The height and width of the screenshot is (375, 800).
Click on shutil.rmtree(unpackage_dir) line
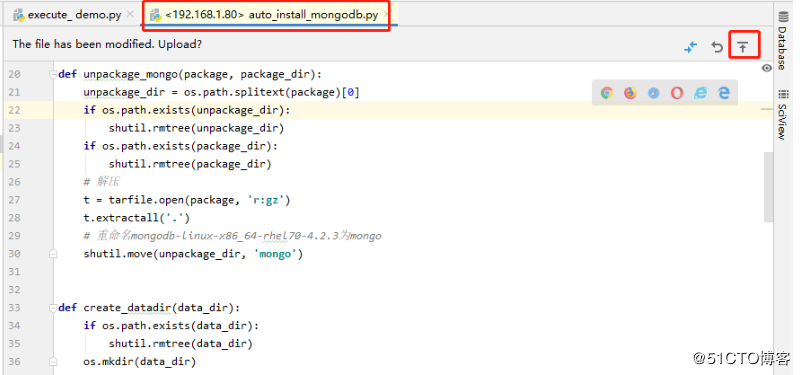(x=196, y=128)
